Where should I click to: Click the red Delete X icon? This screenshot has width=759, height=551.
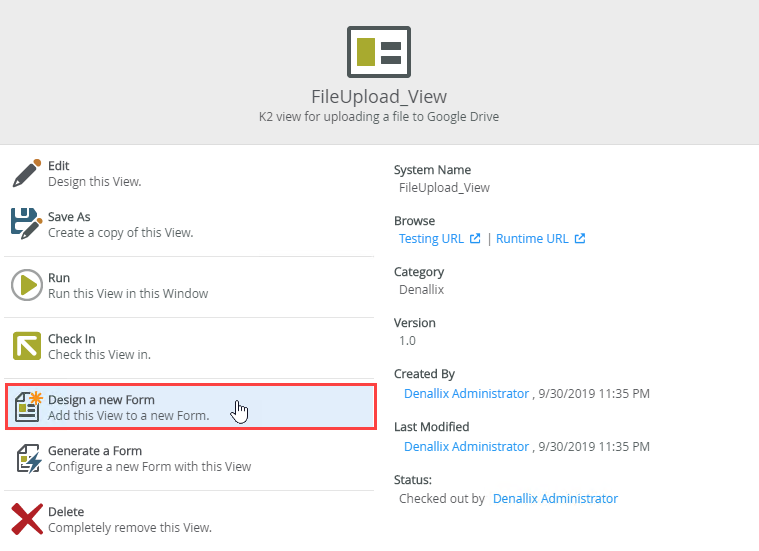(x=27, y=519)
